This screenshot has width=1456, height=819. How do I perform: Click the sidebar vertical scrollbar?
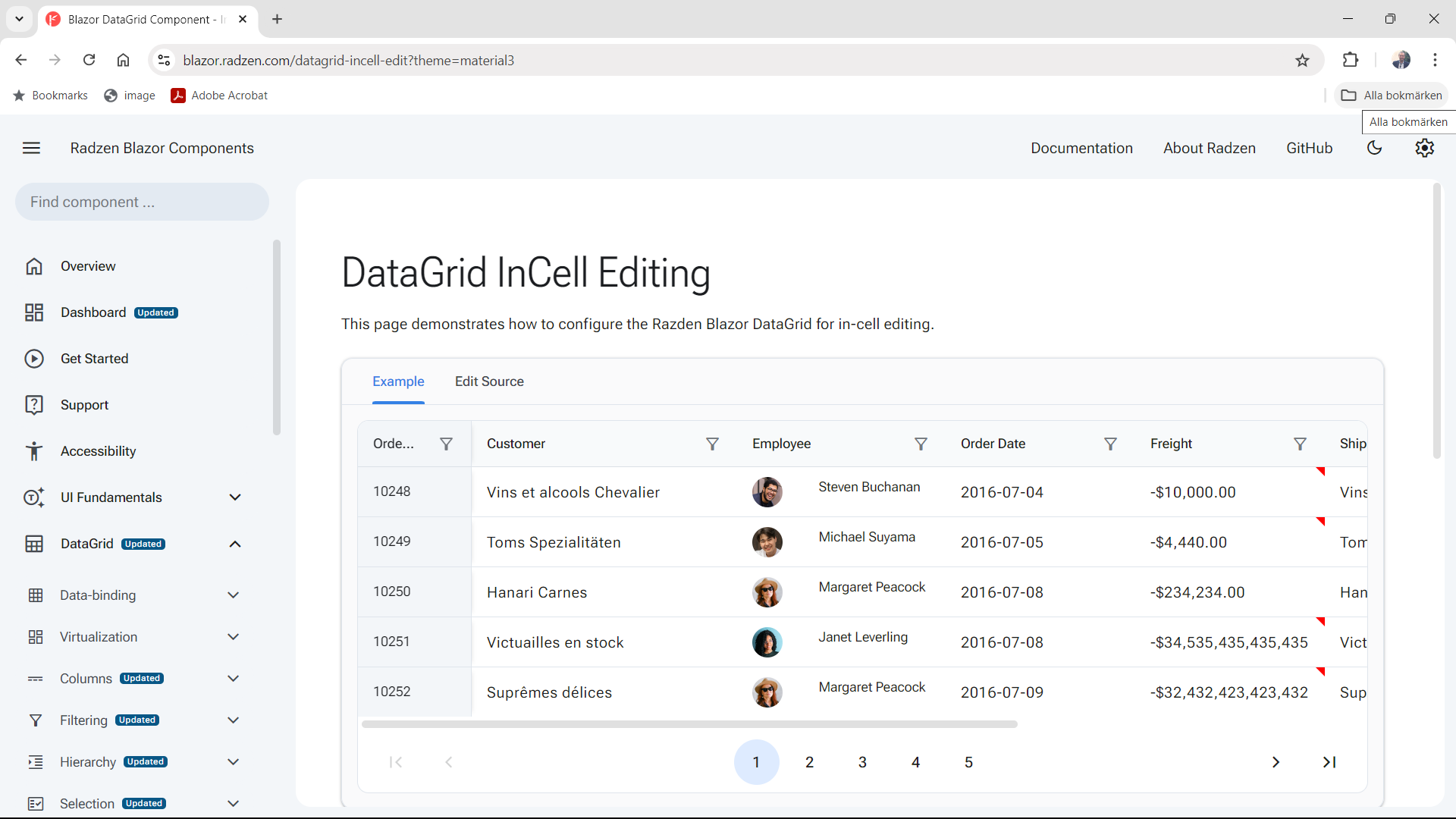coord(277,337)
